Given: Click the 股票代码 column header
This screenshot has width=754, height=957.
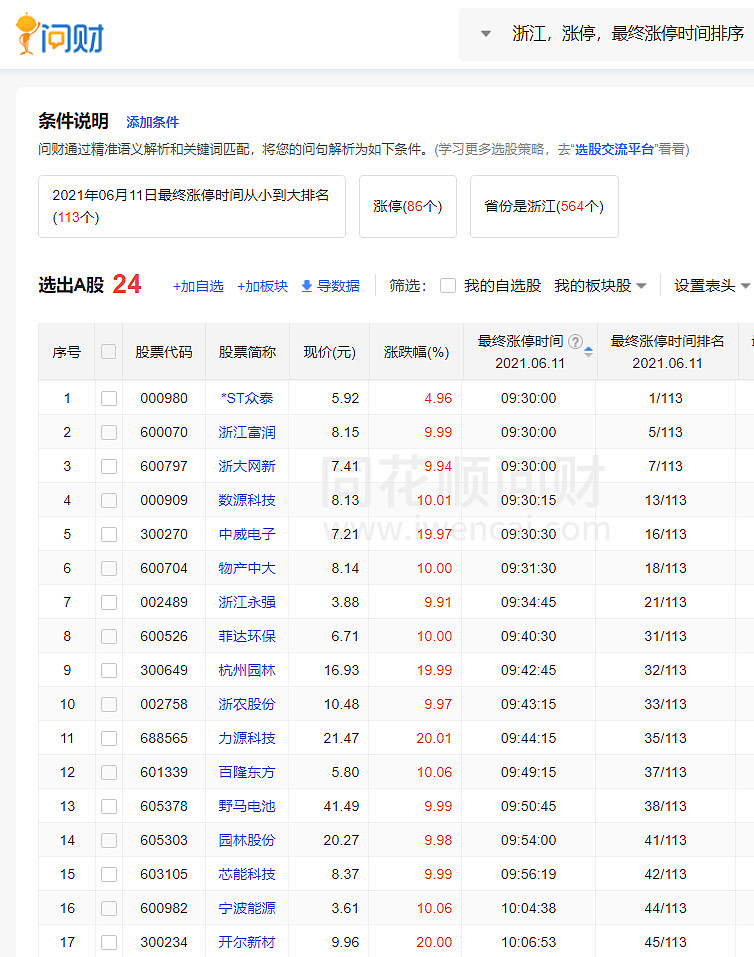Looking at the screenshot, I should tap(164, 352).
